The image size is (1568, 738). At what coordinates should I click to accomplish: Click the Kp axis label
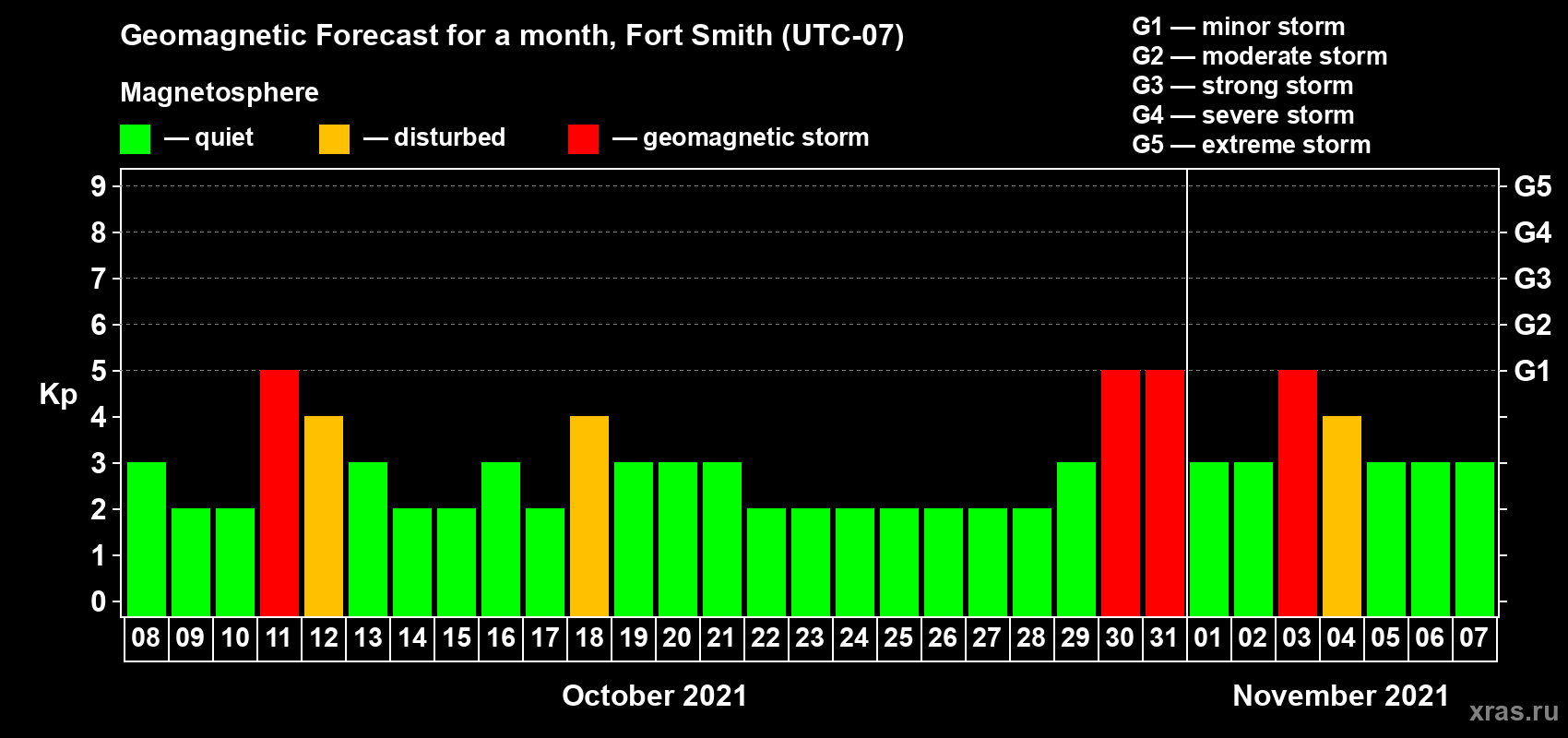tap(58, 396)
